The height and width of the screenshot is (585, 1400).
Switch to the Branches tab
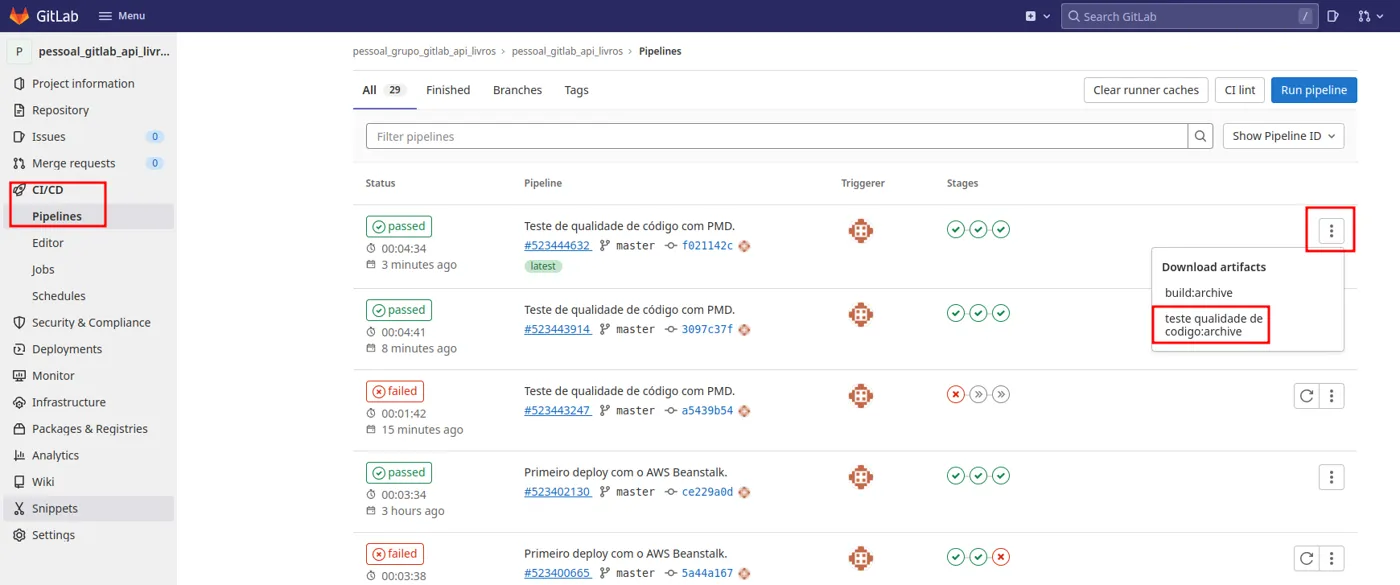click(517, 90)
